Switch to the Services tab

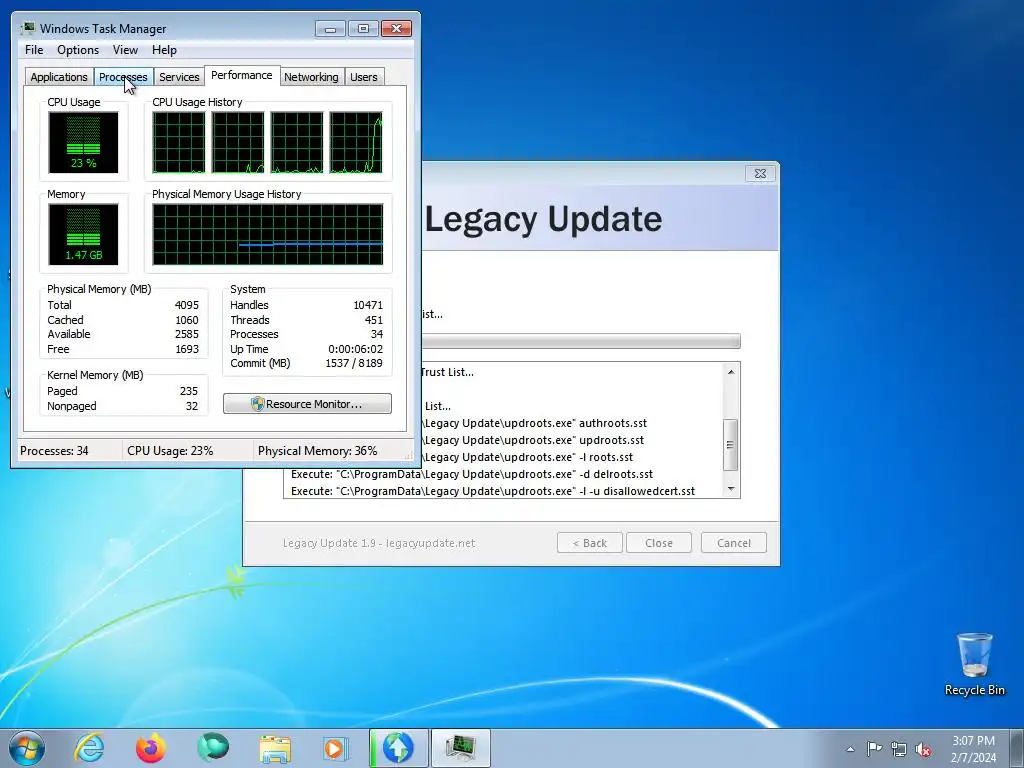179,77
